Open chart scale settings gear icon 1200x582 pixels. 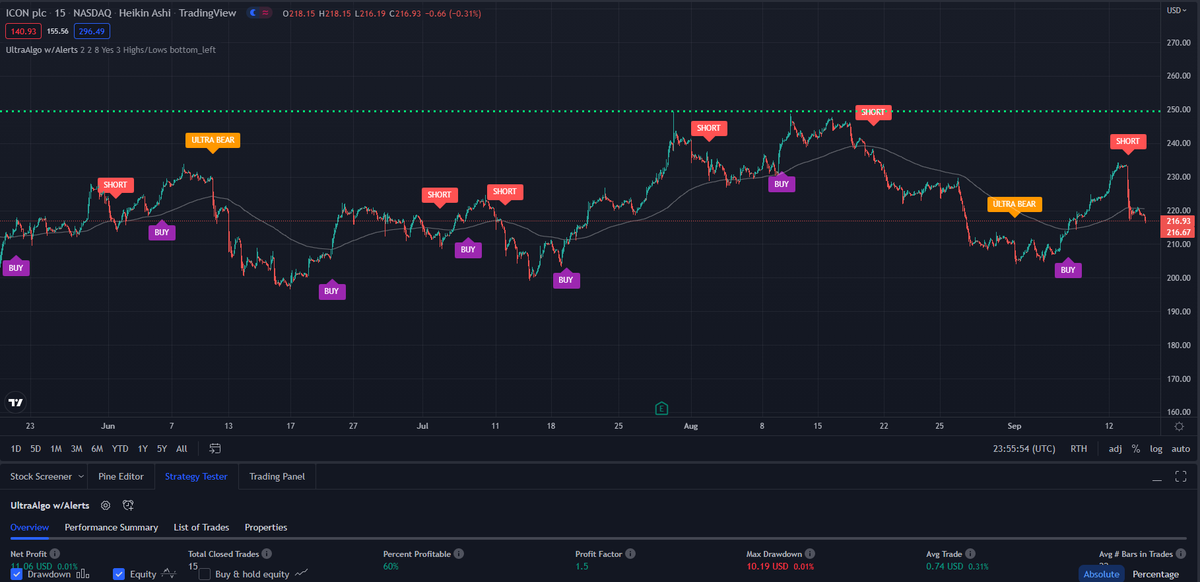coord(1180,426)
